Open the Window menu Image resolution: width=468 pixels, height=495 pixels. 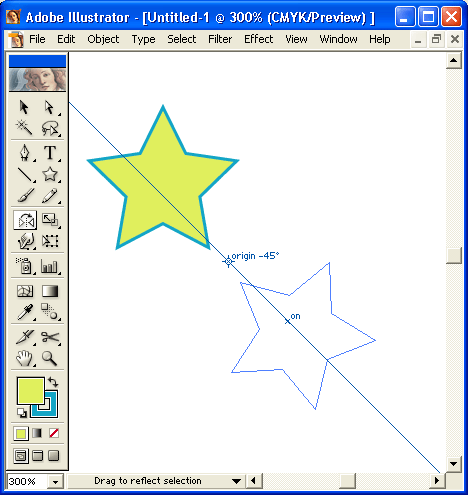(338, 39)
